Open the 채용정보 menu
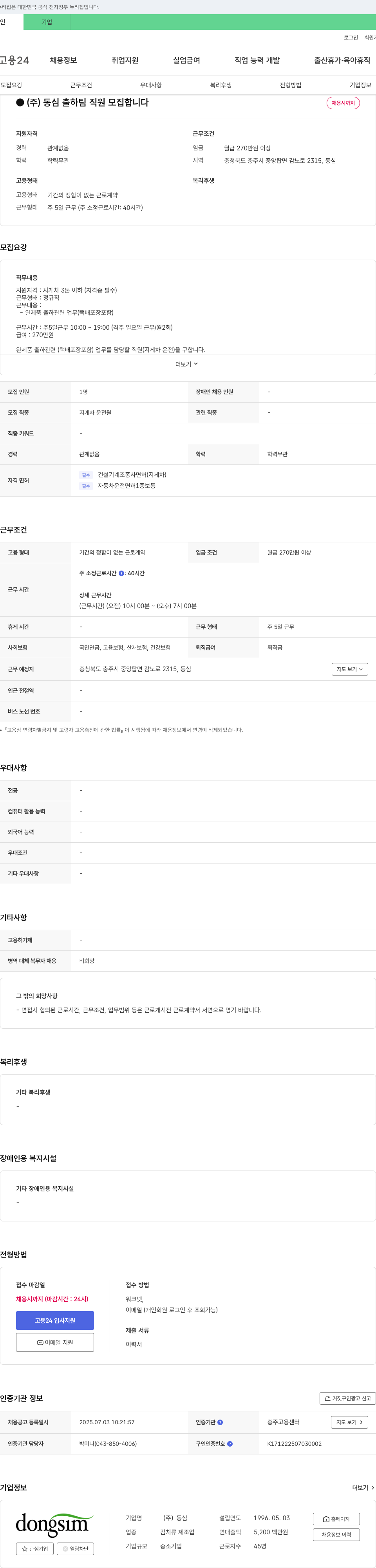 pos(63,60)
